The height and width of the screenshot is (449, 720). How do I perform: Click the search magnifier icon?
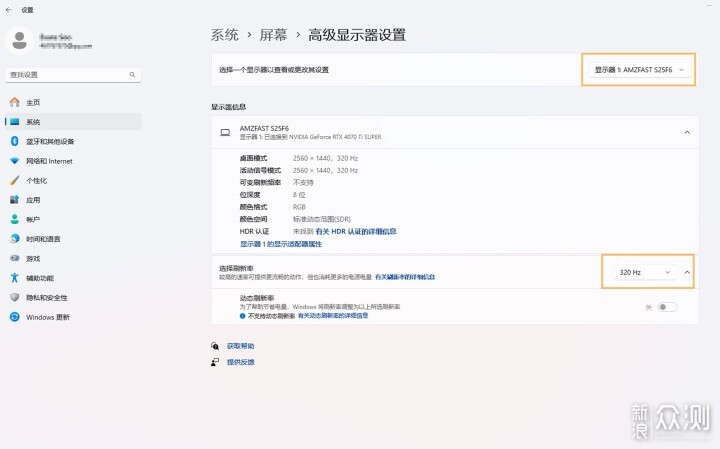tap(132, 74)
